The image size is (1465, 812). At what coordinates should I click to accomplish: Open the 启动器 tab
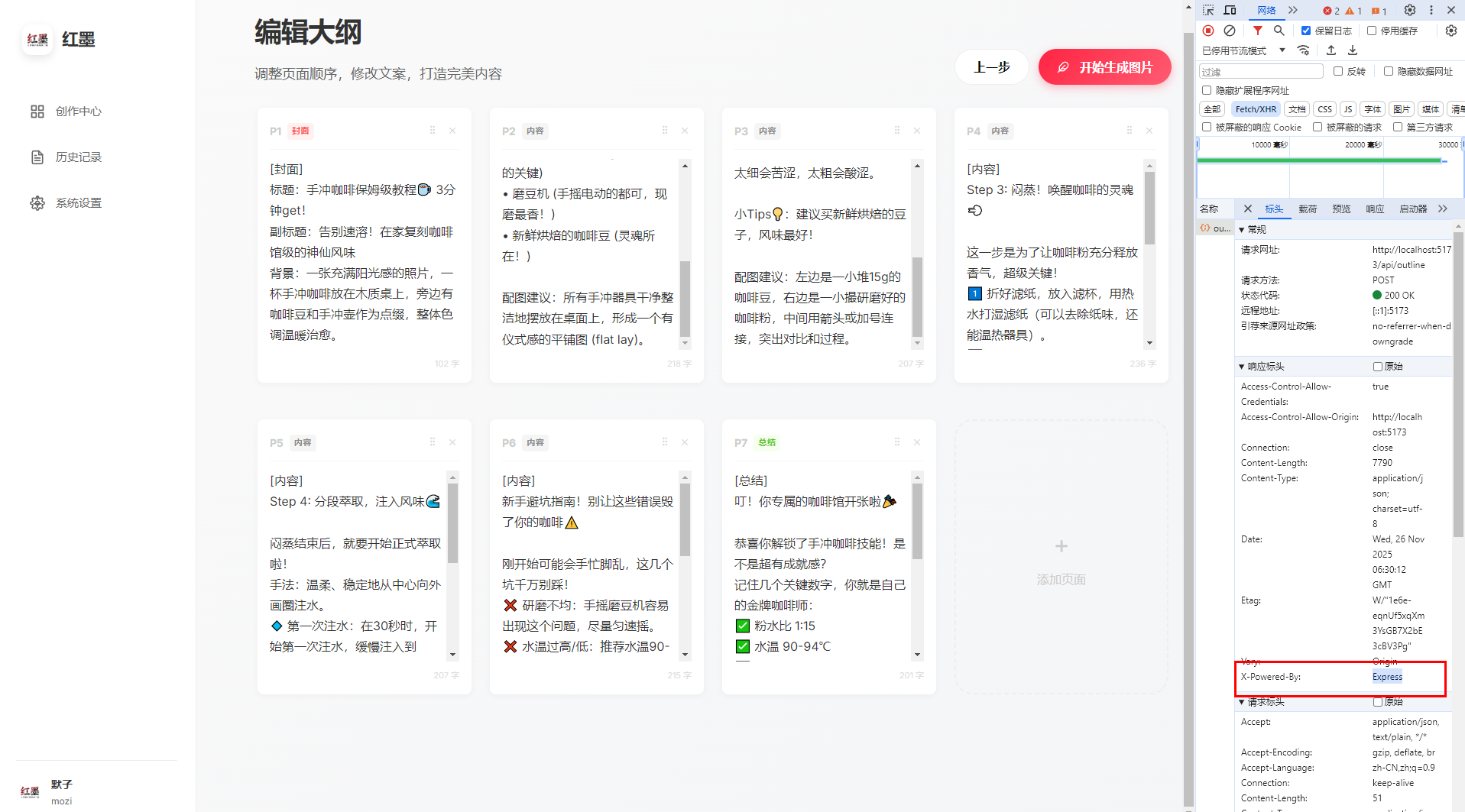pyautogui.click(x=1413, y=209)
